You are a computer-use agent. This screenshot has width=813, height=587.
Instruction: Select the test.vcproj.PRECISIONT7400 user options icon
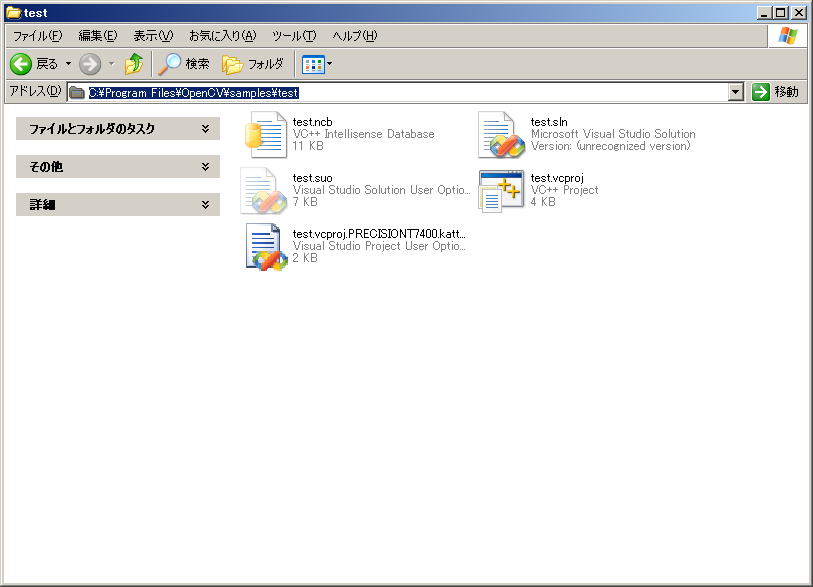pos(266,247)
